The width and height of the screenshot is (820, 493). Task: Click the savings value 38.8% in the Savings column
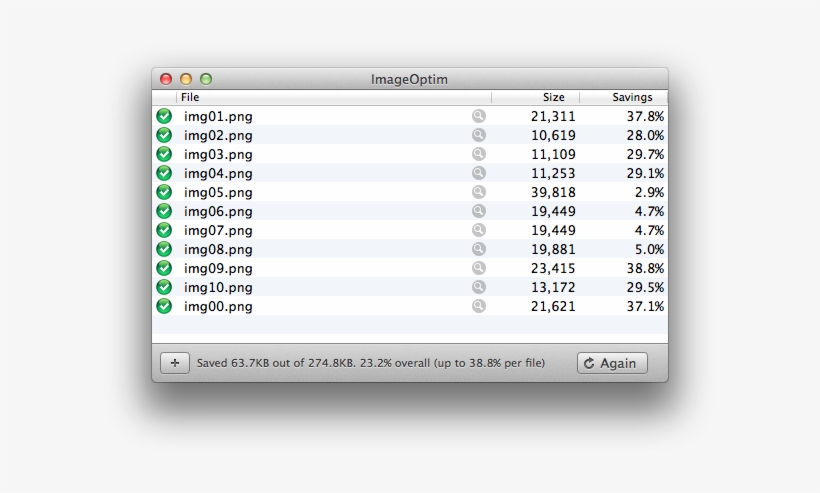[x=645, y=269]
